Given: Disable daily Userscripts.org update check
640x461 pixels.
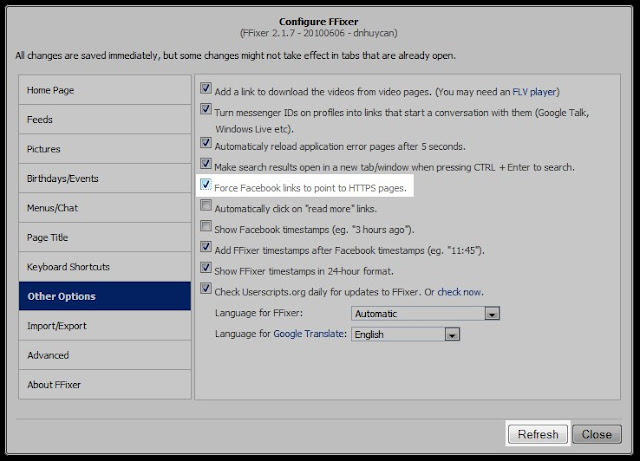Looking at the screenshot, I should (206, 288).
